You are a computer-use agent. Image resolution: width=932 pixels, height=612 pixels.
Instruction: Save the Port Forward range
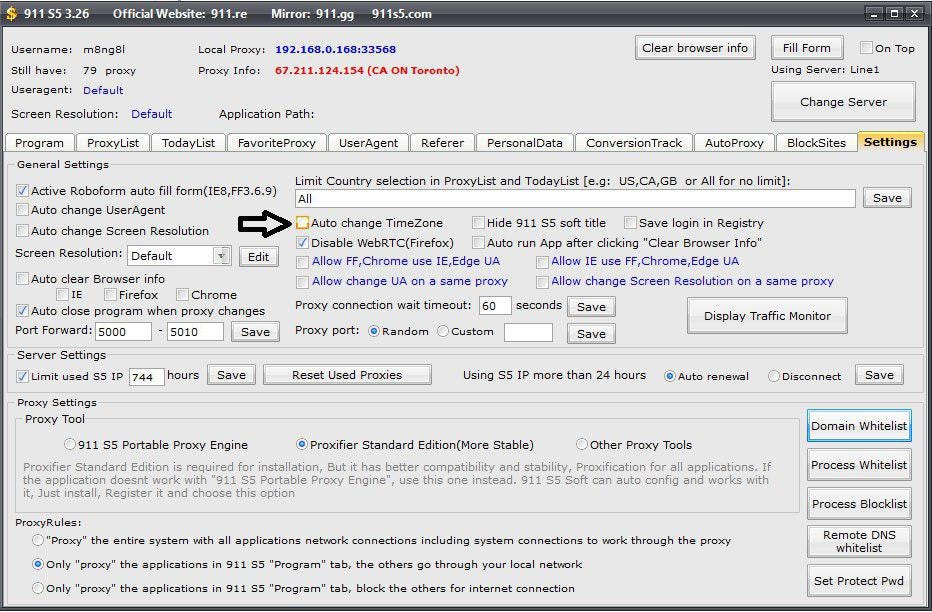255,332
